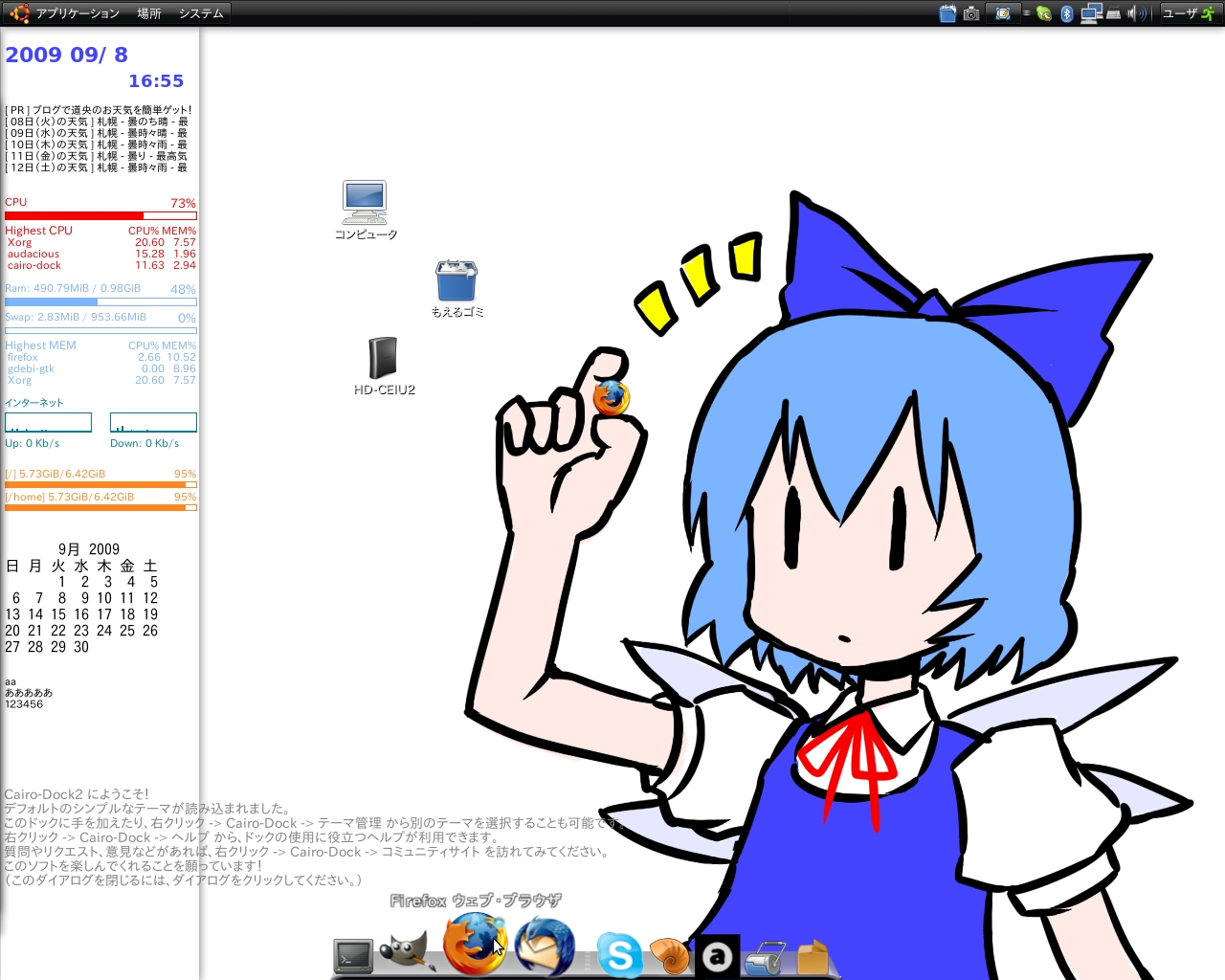The image size is (1225, 980).
Task: Click the 11日(金)の天気 forecast line
Action: point(97,156)
